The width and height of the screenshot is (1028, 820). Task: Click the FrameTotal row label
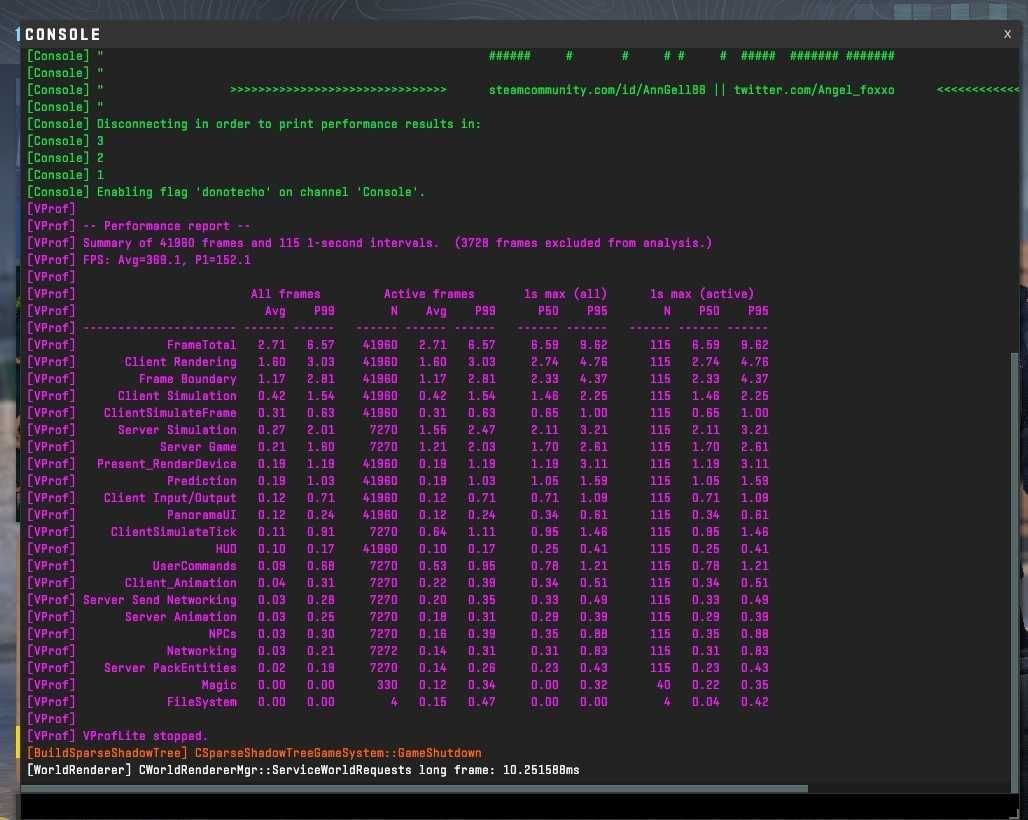point(201,345)
